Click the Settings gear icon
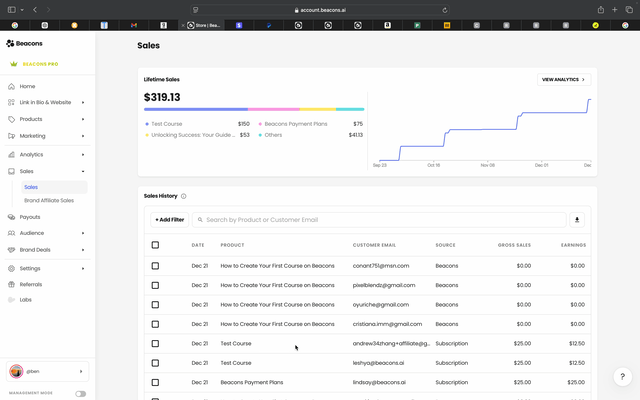640x400 pixels. (x=11, y=269)
